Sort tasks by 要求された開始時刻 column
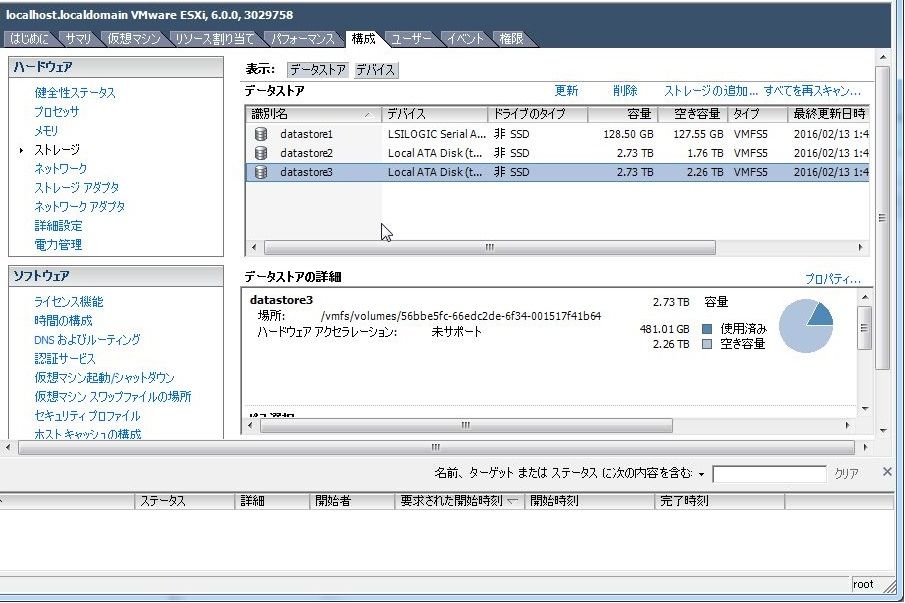 click(x=459, y=501)
